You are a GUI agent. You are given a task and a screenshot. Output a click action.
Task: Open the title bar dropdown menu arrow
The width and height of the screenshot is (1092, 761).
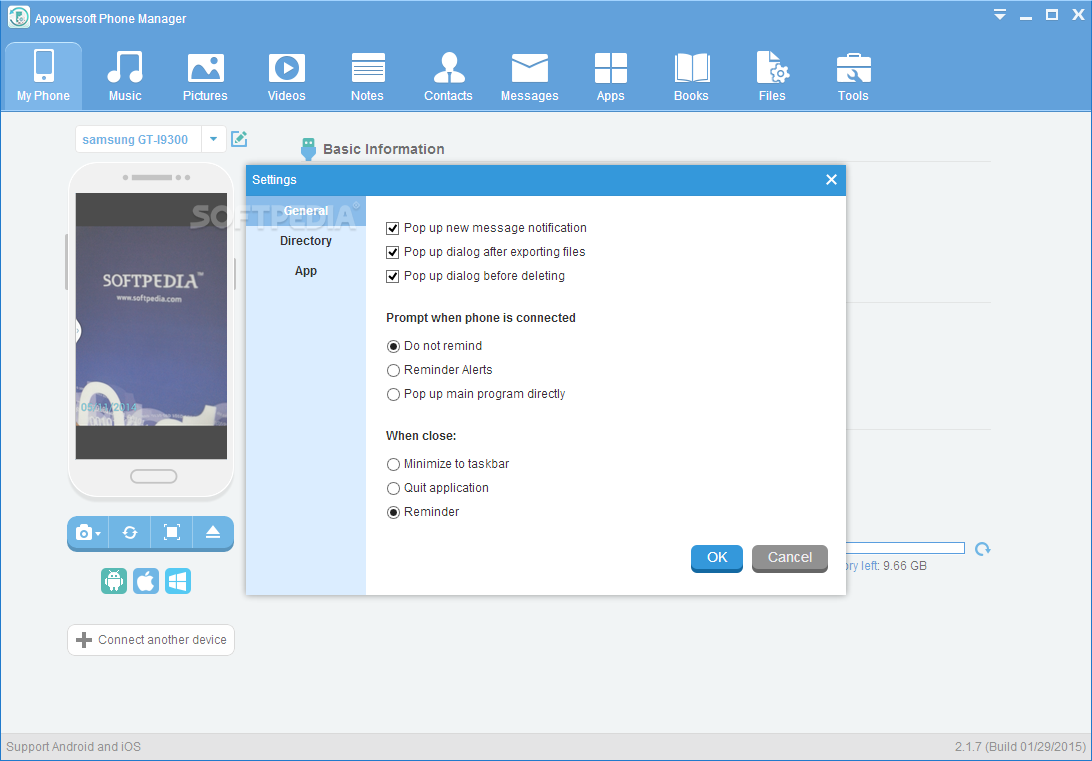click(x=999, y=15)
